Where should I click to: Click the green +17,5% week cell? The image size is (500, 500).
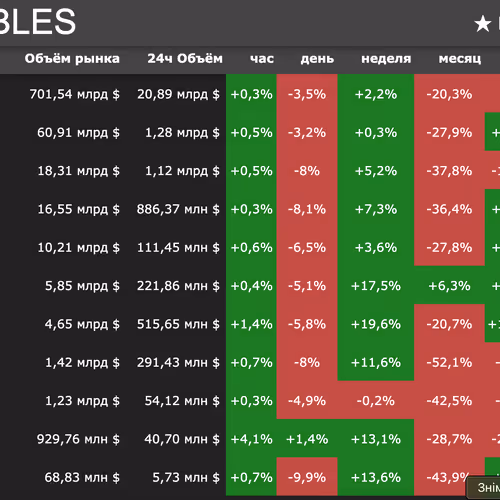[376, 286]
